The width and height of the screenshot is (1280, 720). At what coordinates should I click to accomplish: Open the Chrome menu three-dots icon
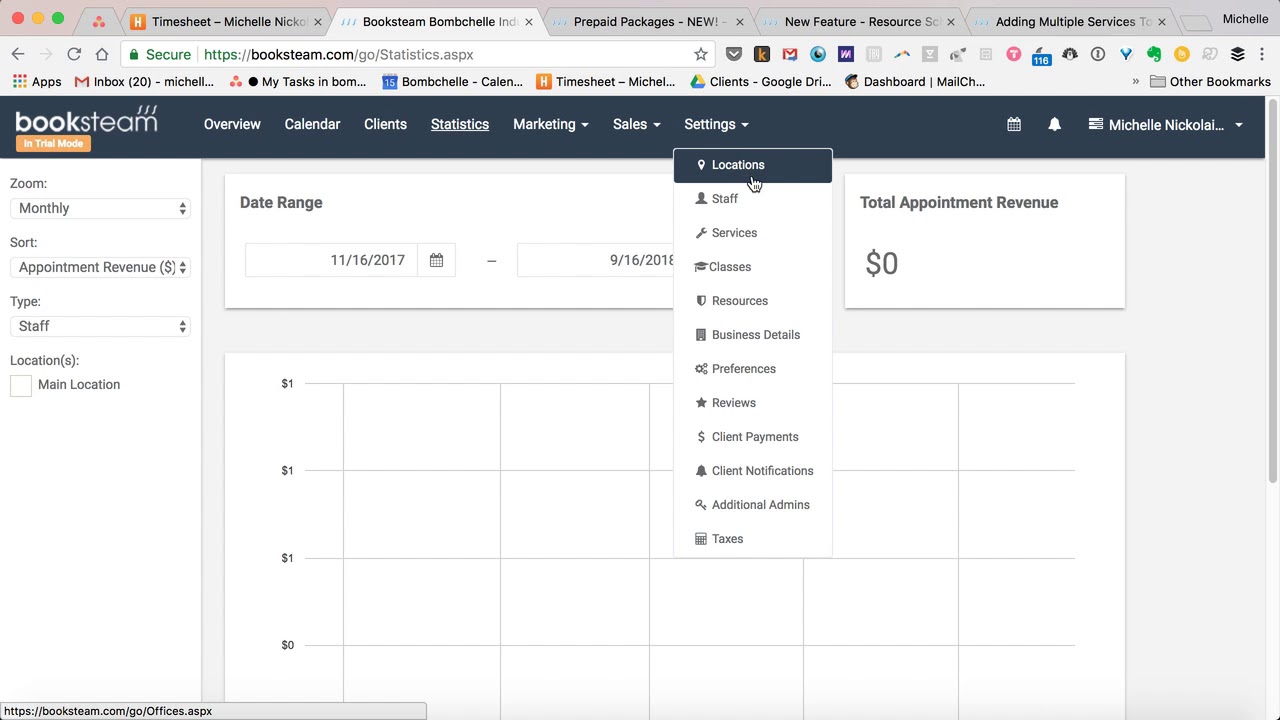[x=1262, y=54]
